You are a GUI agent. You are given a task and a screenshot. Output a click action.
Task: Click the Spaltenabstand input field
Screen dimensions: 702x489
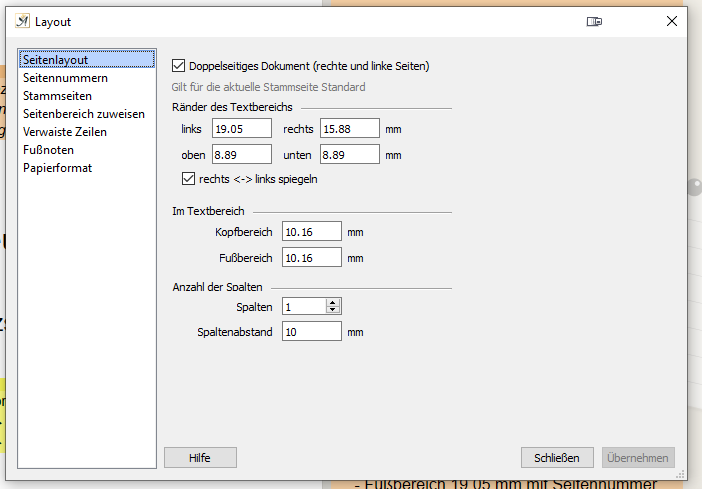pos(311,331)
